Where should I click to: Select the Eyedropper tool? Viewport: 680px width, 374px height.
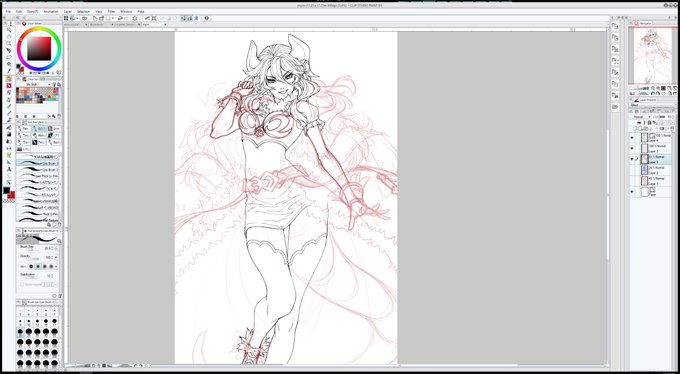tap(9, 70)
